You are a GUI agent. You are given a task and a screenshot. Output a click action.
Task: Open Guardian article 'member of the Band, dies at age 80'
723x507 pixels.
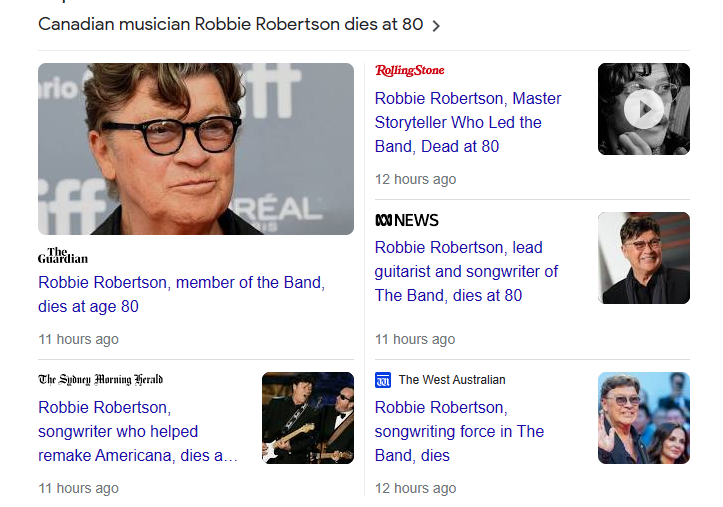point(181,295)
